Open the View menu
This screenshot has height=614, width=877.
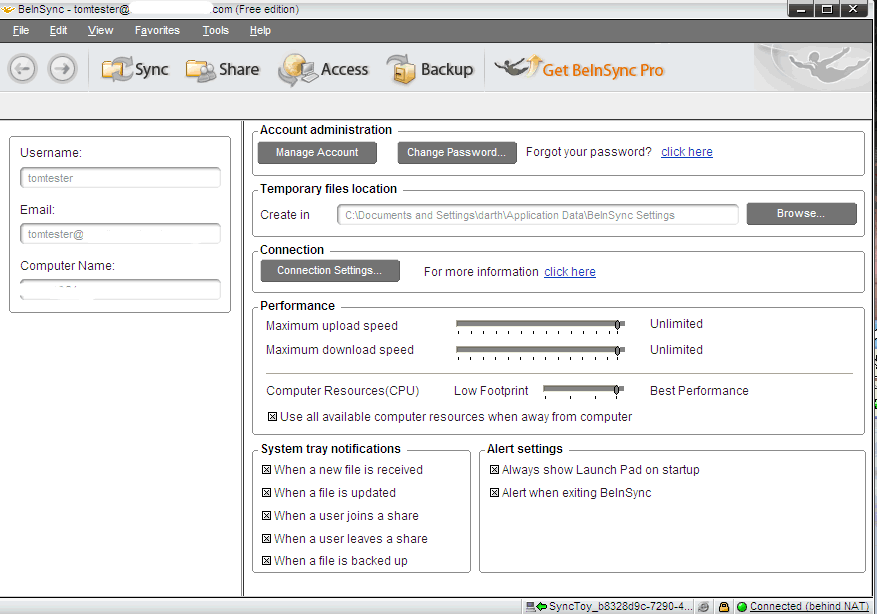coord(100,30)
